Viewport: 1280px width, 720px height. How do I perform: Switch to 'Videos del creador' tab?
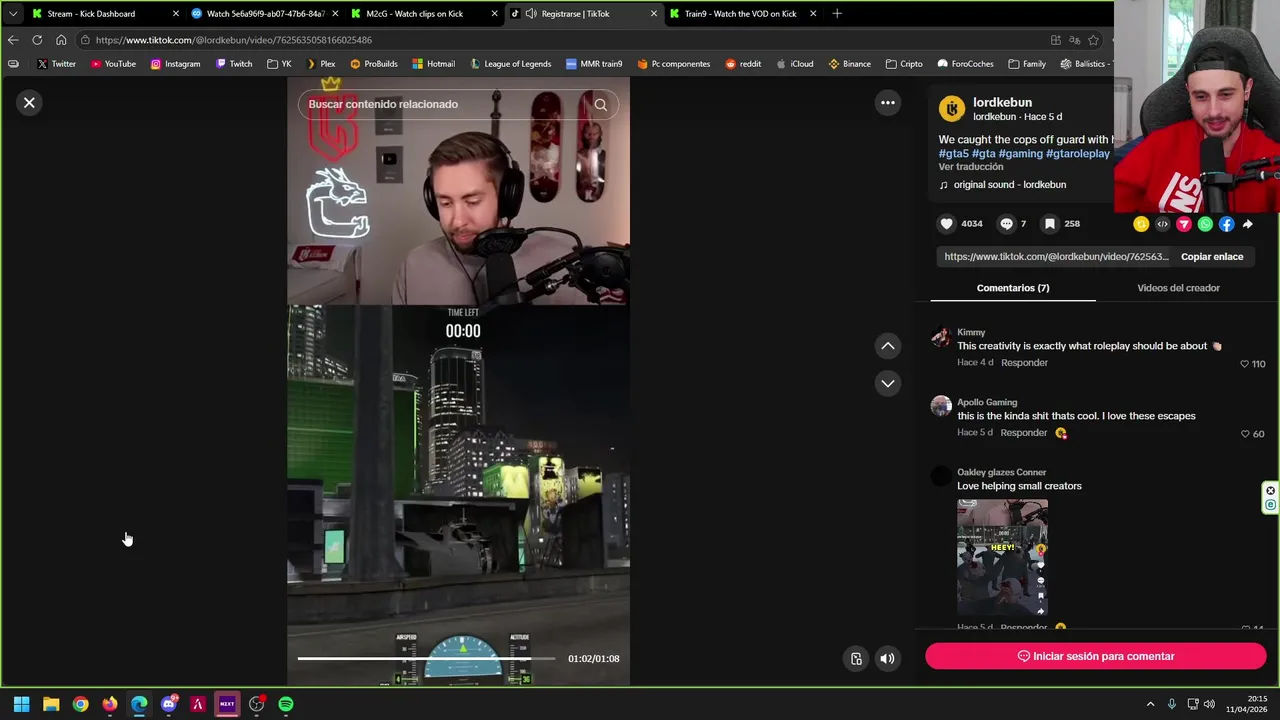pyautogui.click(x=1178, y=288)
